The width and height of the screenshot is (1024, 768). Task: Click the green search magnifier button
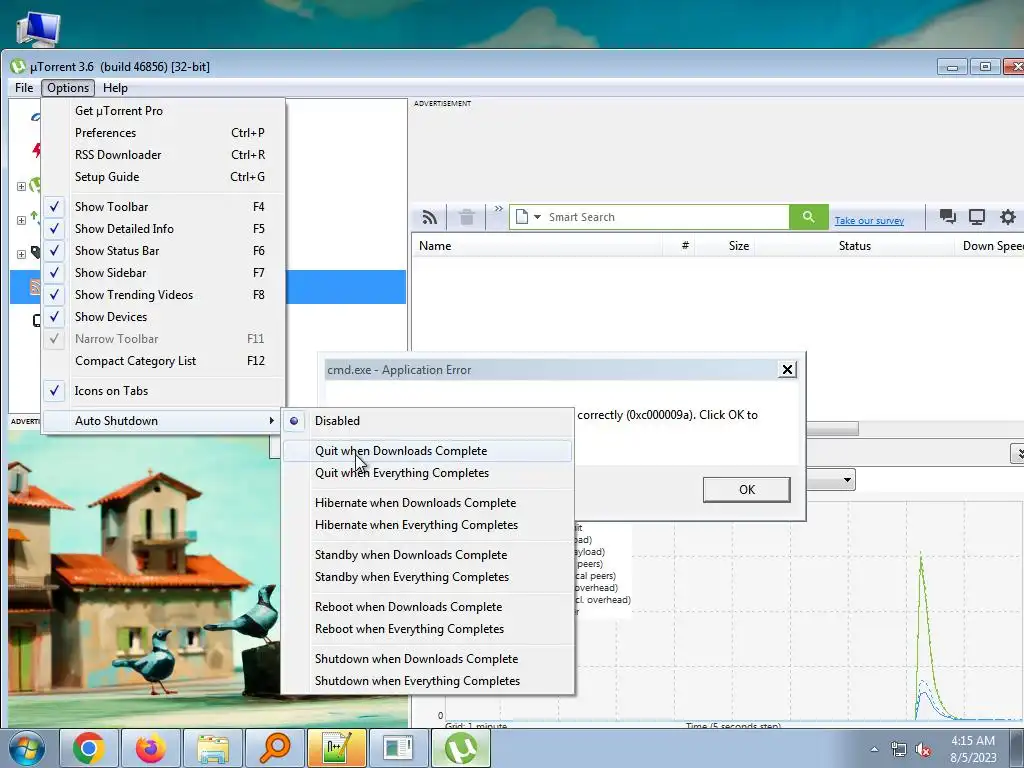tap(808, 217)
